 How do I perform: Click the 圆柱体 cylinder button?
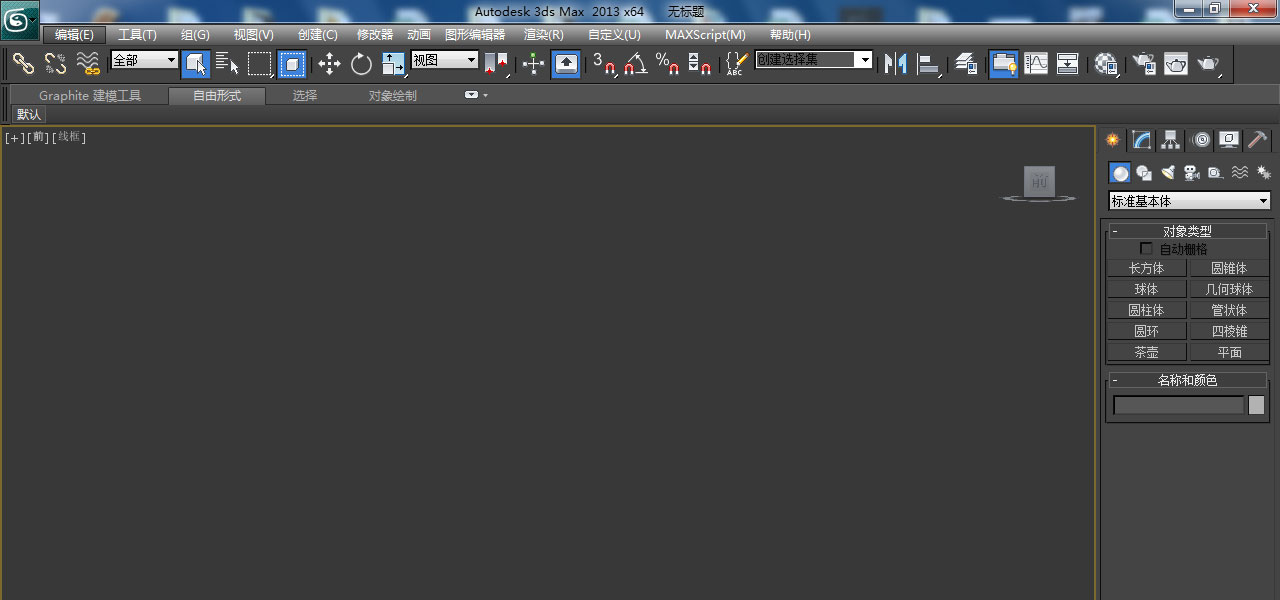[x=1147, y=310]
